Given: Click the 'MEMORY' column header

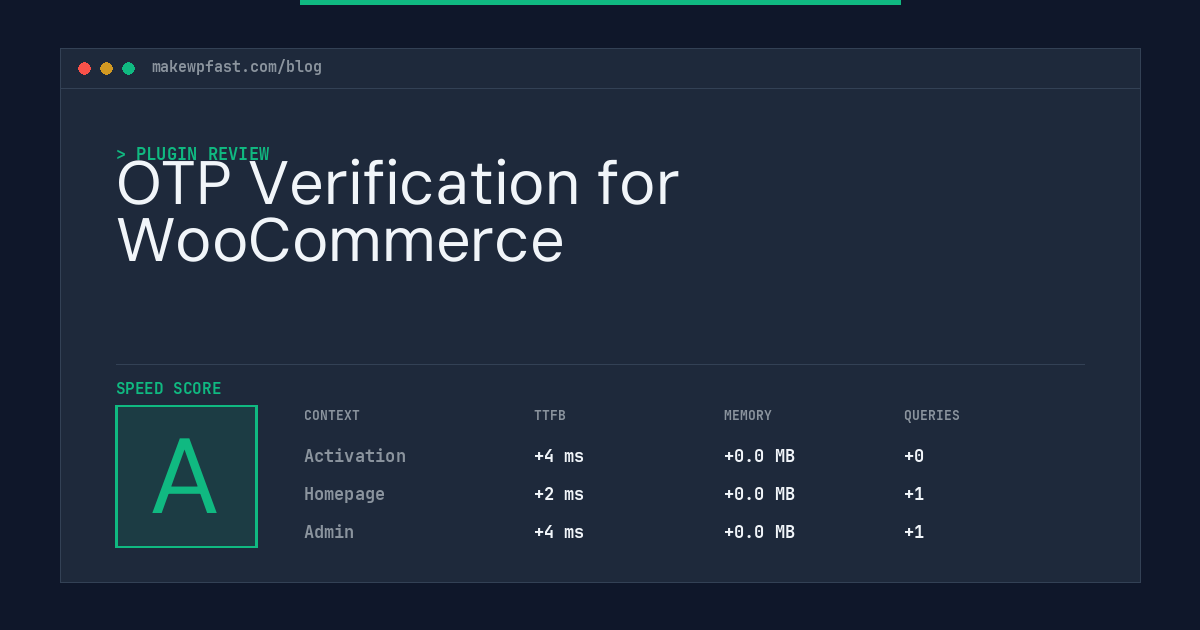Looking at the screenshot, I should pos(748,416).
